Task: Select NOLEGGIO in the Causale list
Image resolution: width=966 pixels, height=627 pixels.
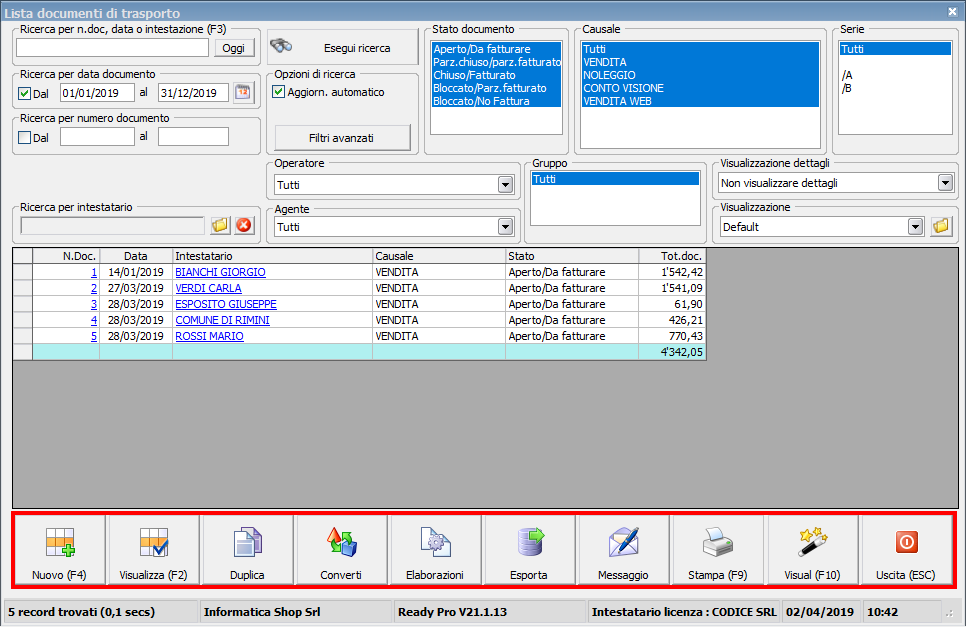Action: pos(700,75)
